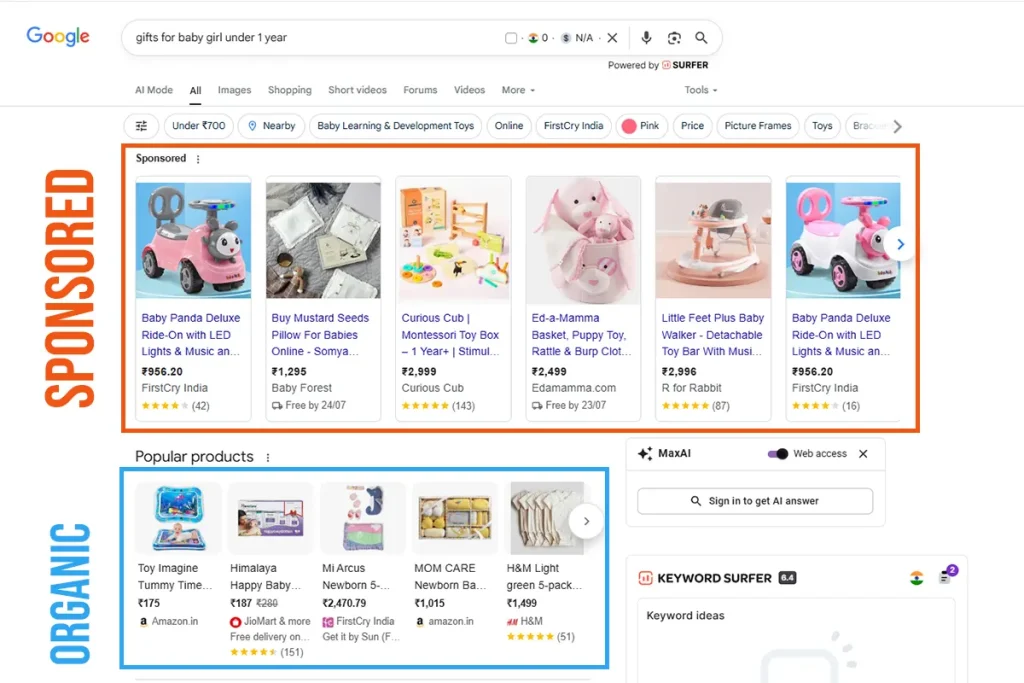Open Mustard Seeds Pillow product image
Screen dimensions: 1024x683
pyautogui.click(x=323, y=240)
